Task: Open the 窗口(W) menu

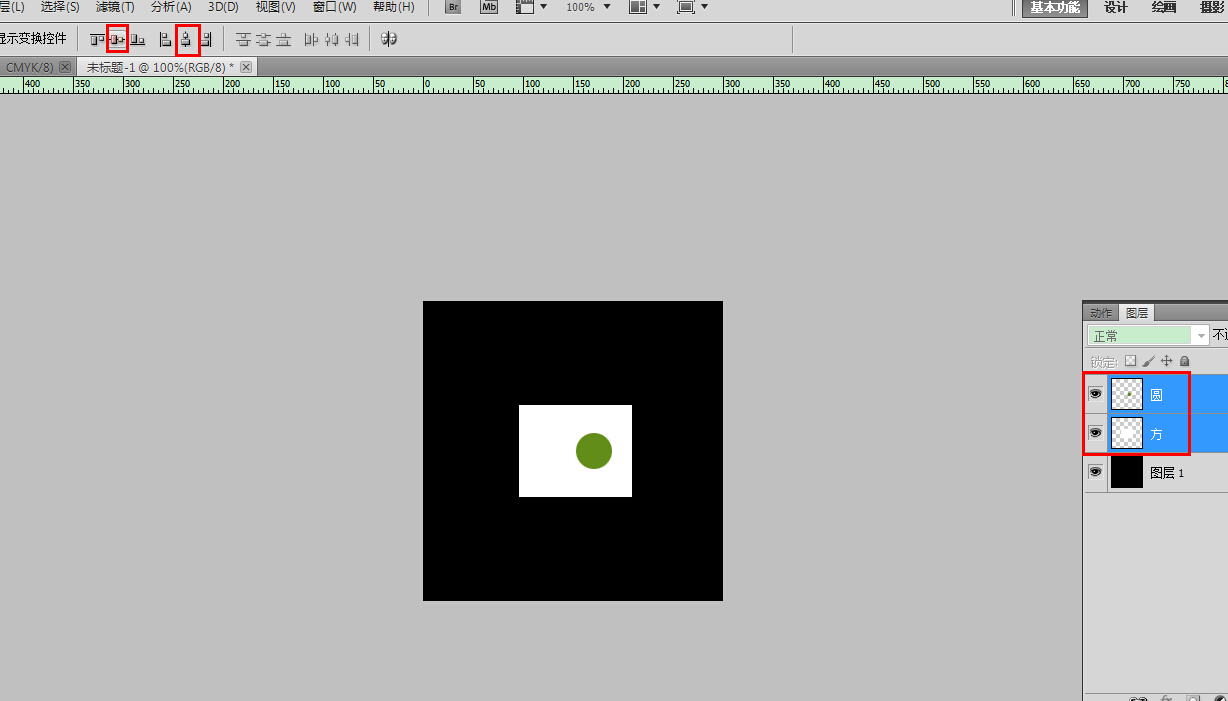Action: pyautogui.click(x=335, y=7)
